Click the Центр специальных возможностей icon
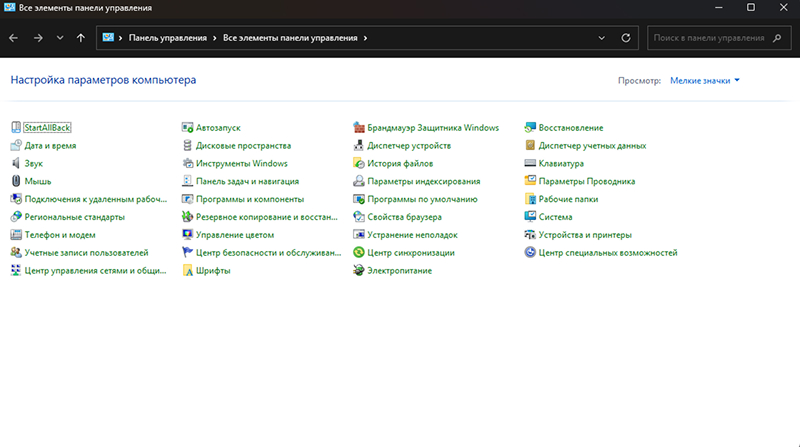Viewport: 800px width, 447px height. click(530, 253)
